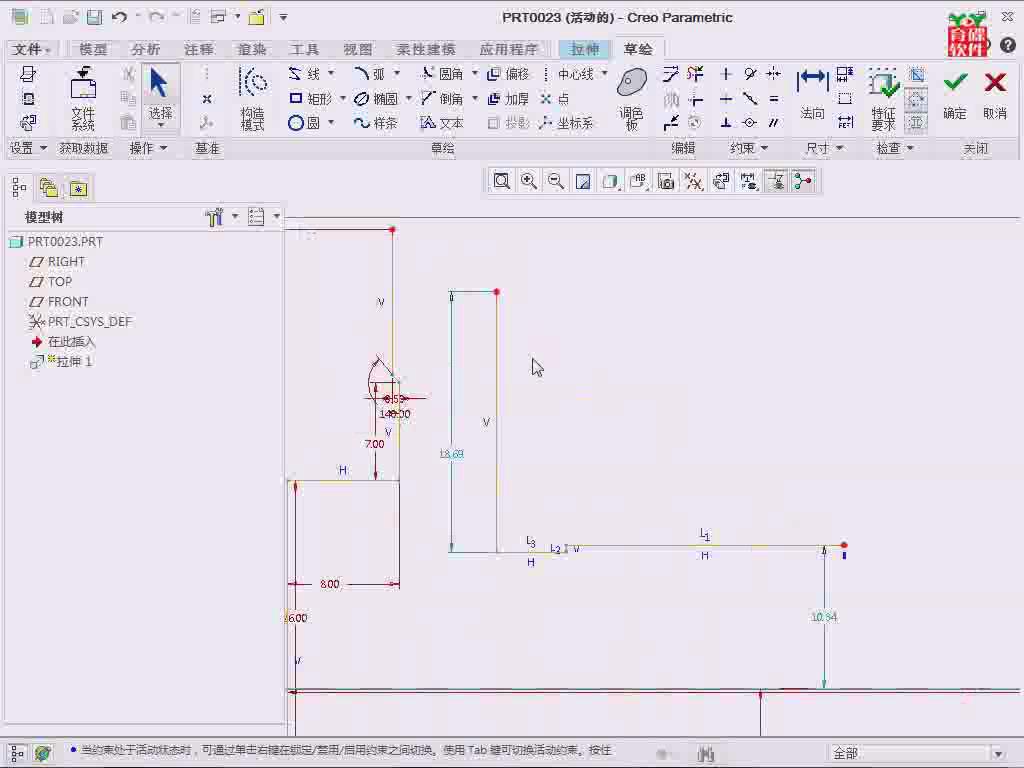Apply the Tangent constraint icon

(x=750, y=74)
